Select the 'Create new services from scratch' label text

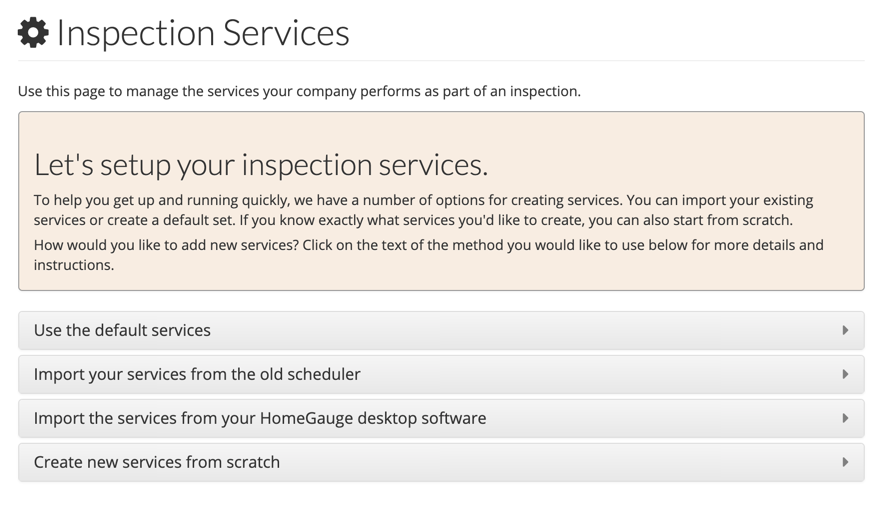tap(157, 462)
